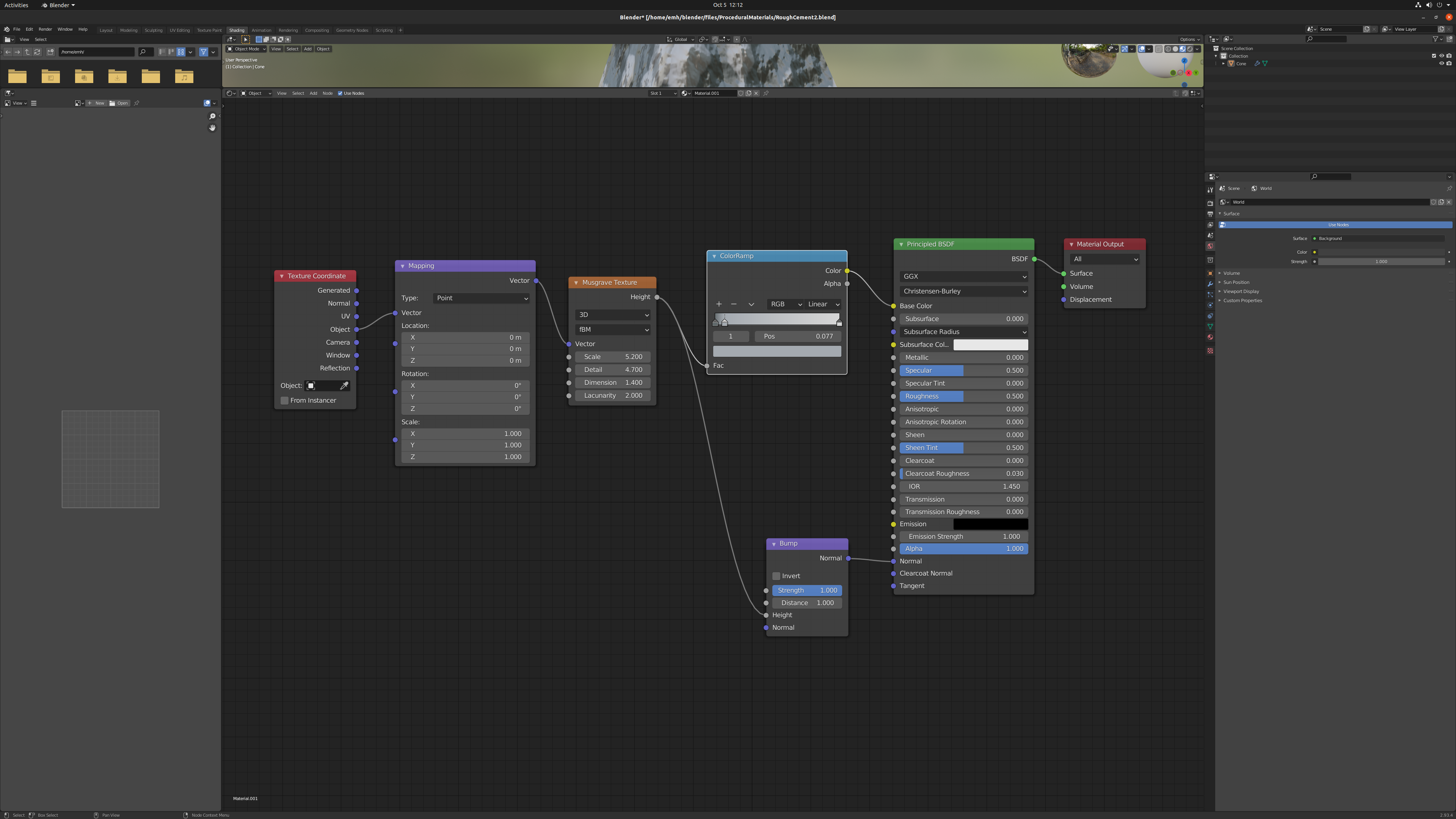Click the ColorRamp Pos value field
The image size is (1456, 819).
pos(798,336)
